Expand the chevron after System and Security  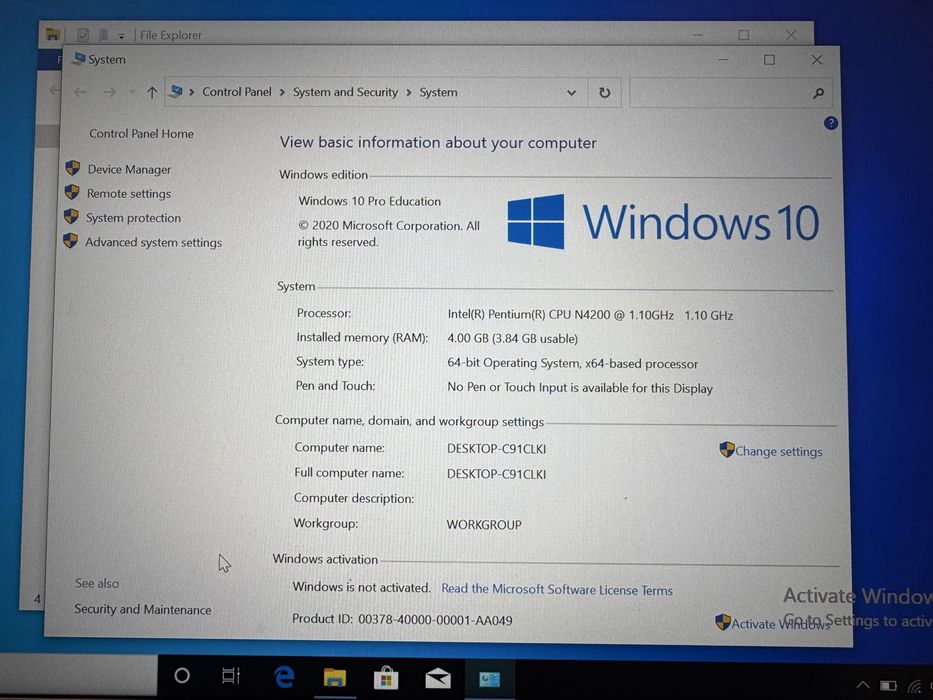click(409, 92)
